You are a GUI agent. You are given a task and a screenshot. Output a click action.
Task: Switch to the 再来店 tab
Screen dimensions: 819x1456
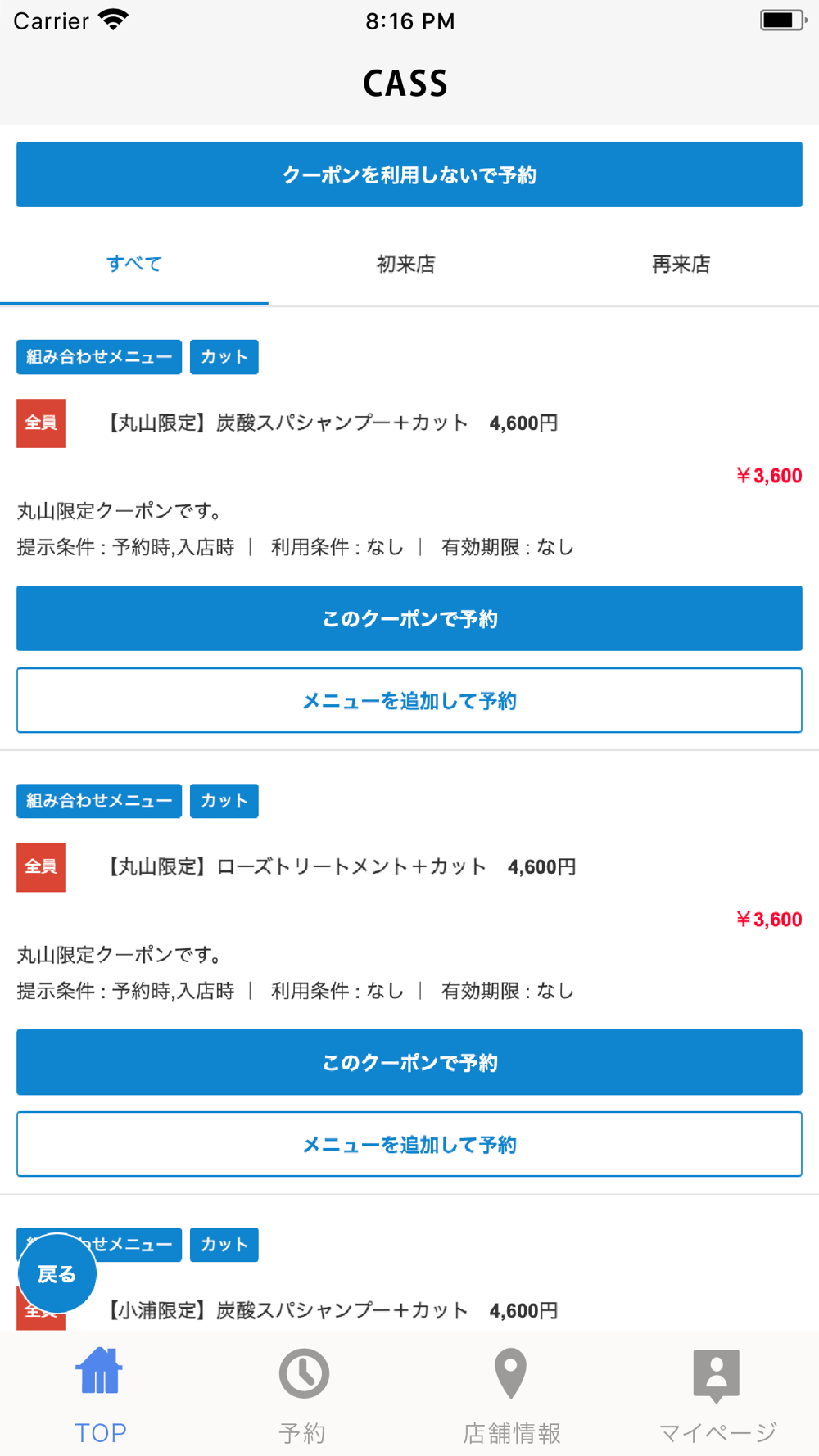(681, 265)
